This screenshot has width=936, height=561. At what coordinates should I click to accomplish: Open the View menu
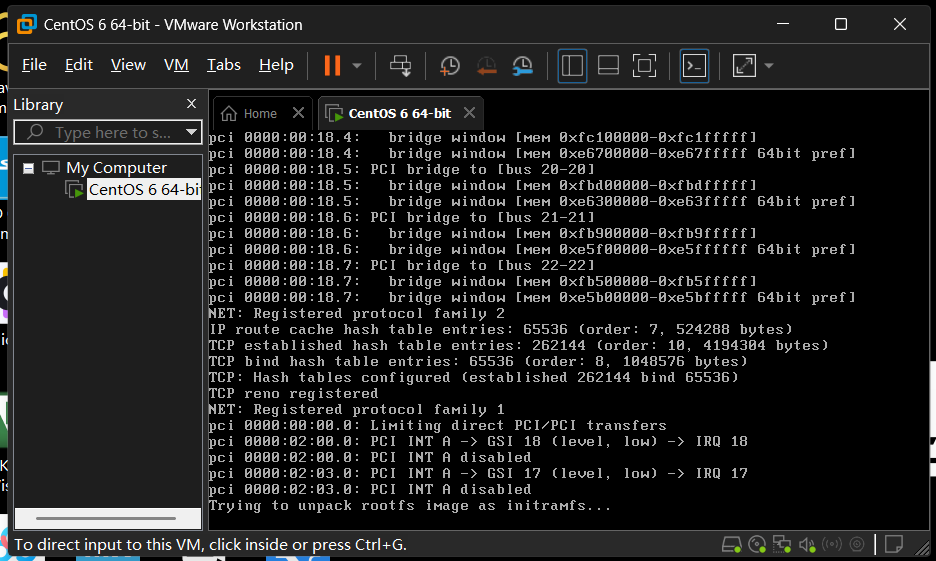[128, 64]
